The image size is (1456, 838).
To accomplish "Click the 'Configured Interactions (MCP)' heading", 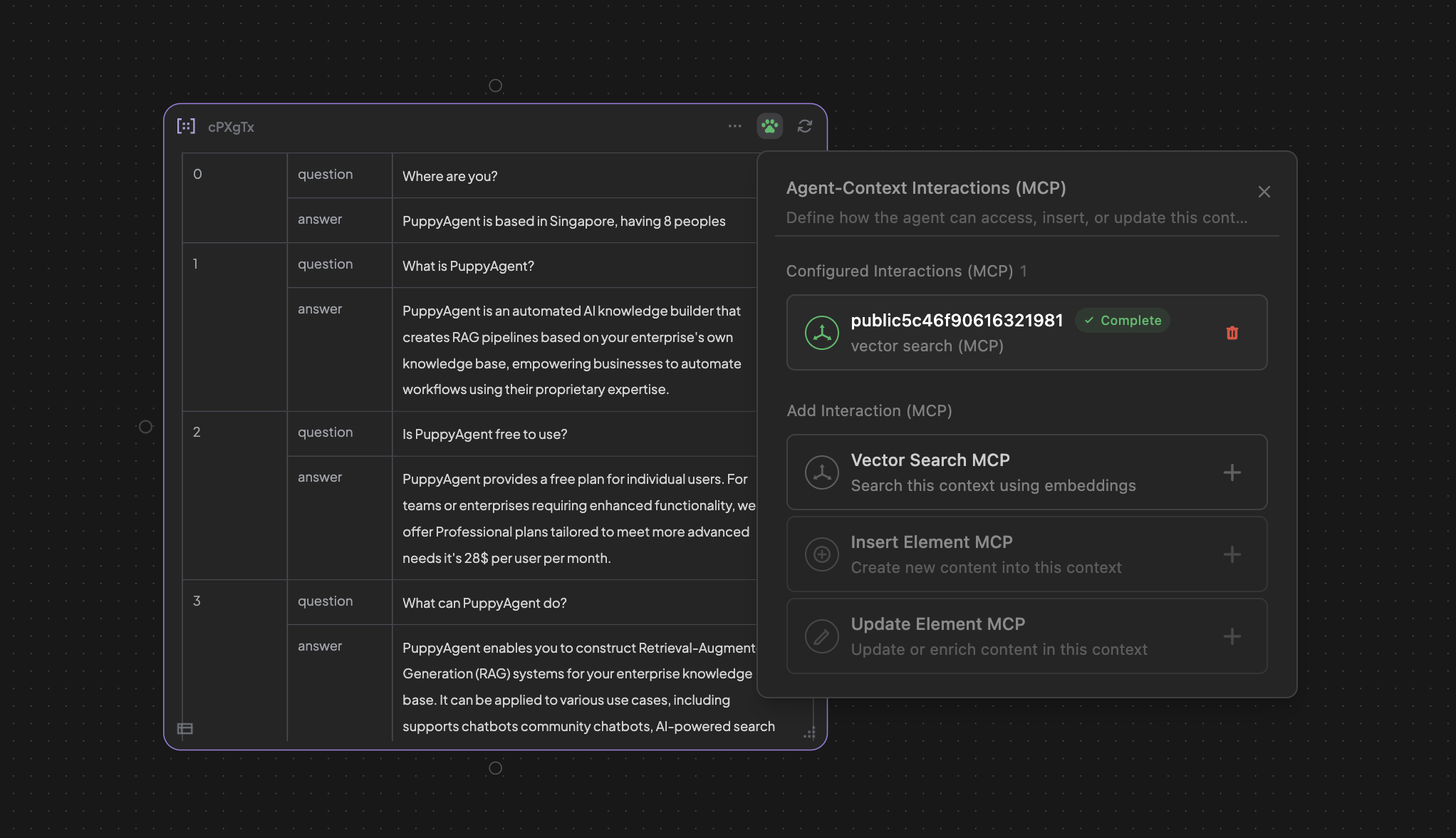I will (x=900, y=271).
